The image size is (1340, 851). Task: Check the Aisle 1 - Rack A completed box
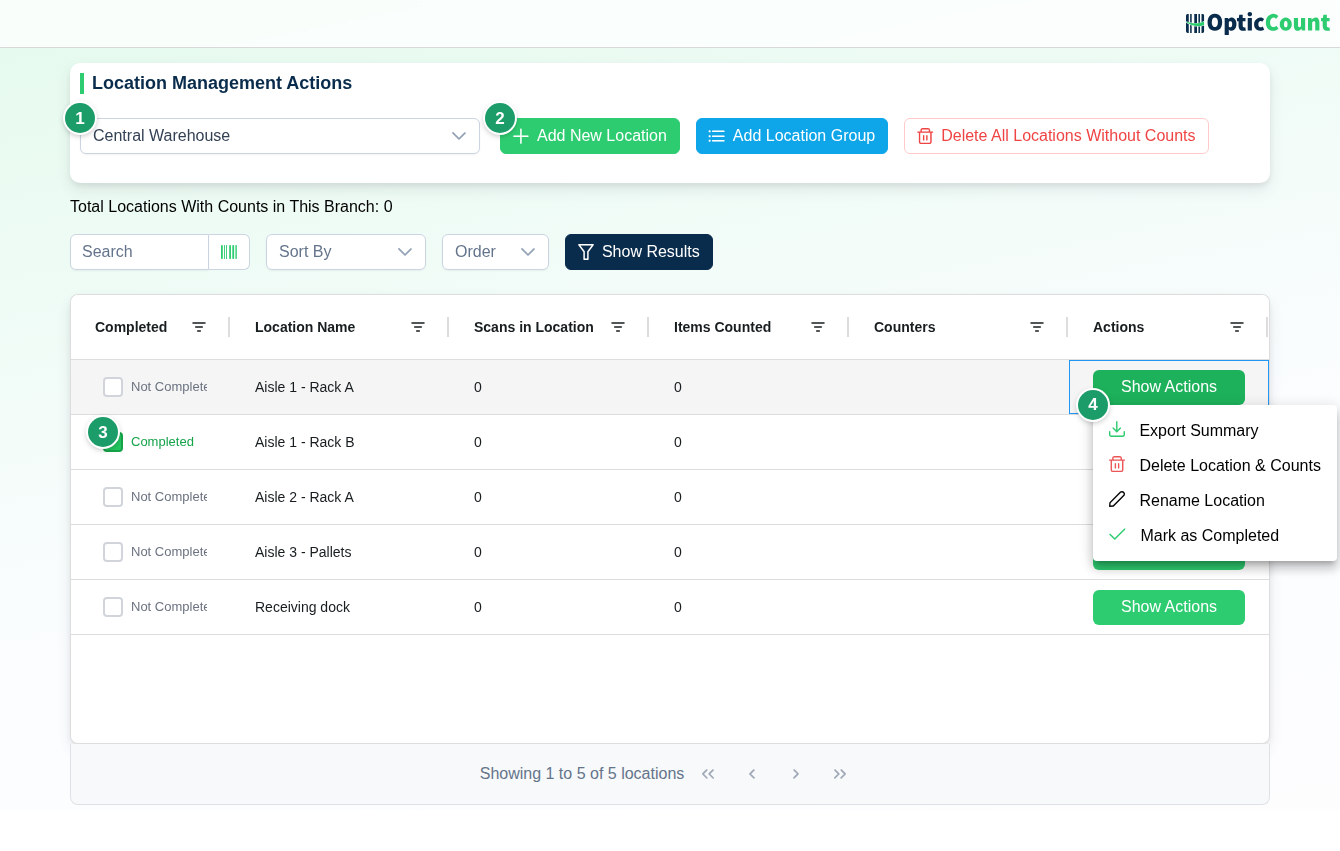click(113, 387)
